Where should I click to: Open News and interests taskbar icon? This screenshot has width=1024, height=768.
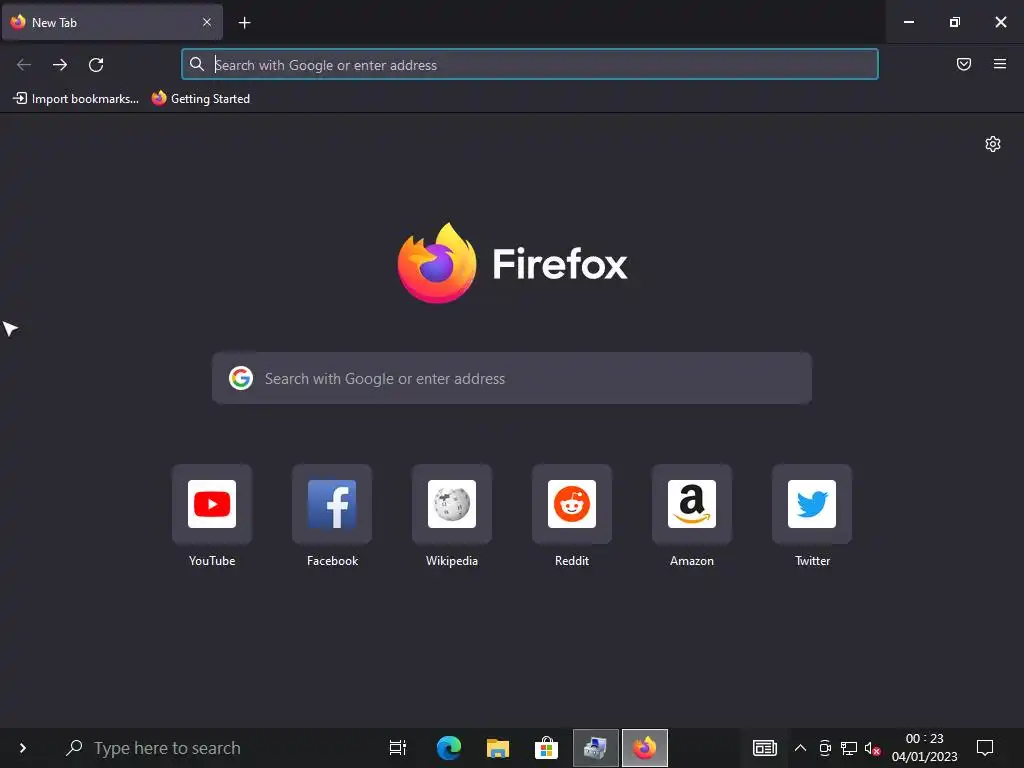pyautogui.click(x=765, y=748)
